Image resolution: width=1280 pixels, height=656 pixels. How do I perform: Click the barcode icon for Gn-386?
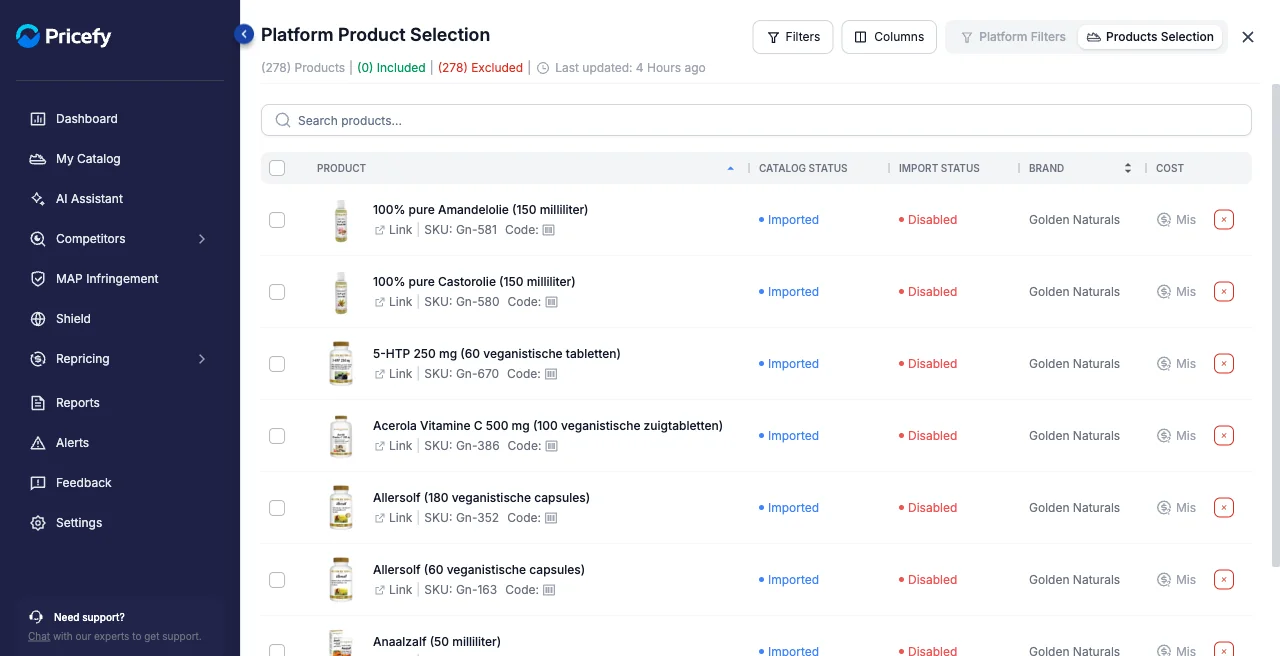[551, 446]
